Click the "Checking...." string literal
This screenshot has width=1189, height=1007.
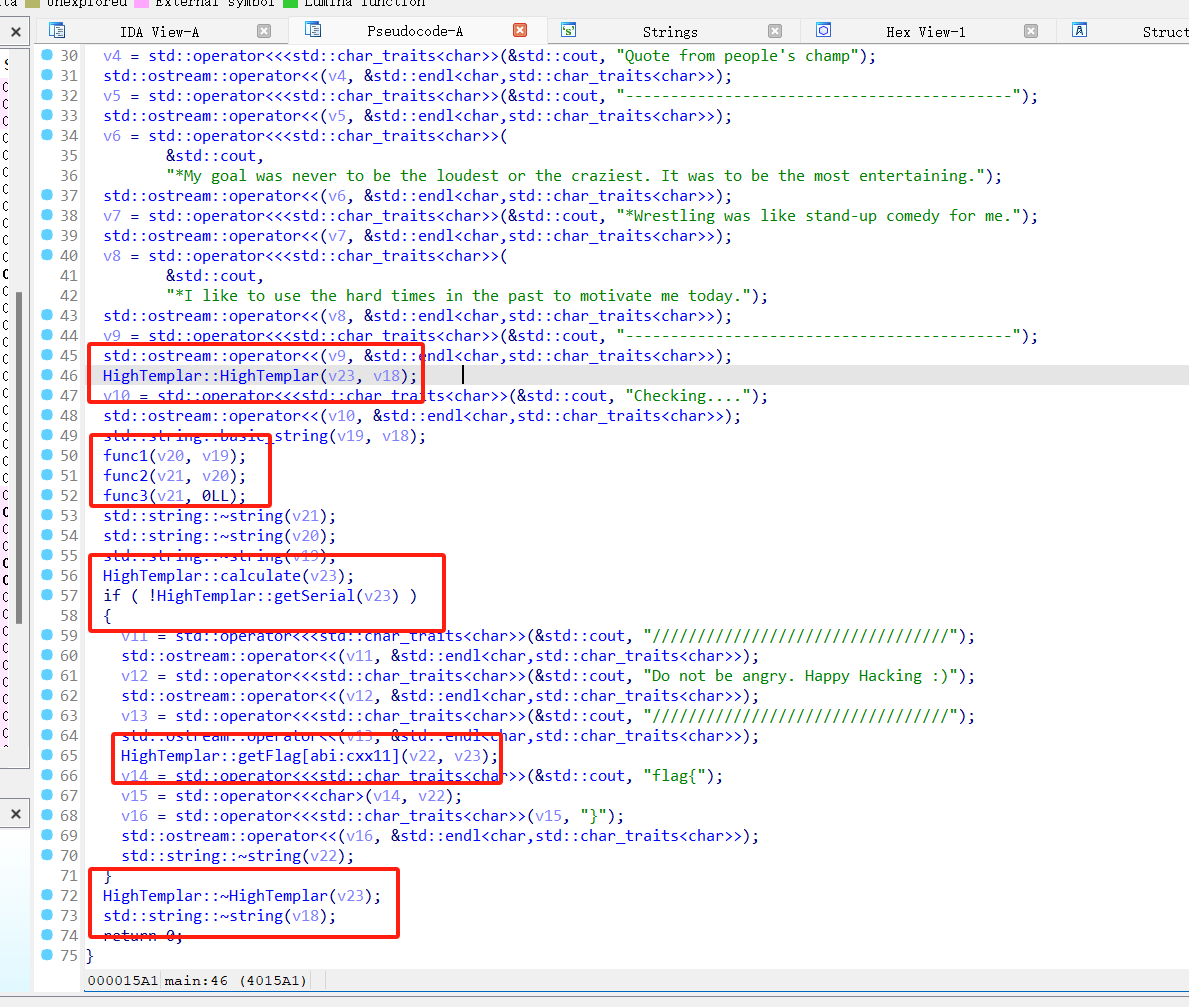(x=688, y=396)
